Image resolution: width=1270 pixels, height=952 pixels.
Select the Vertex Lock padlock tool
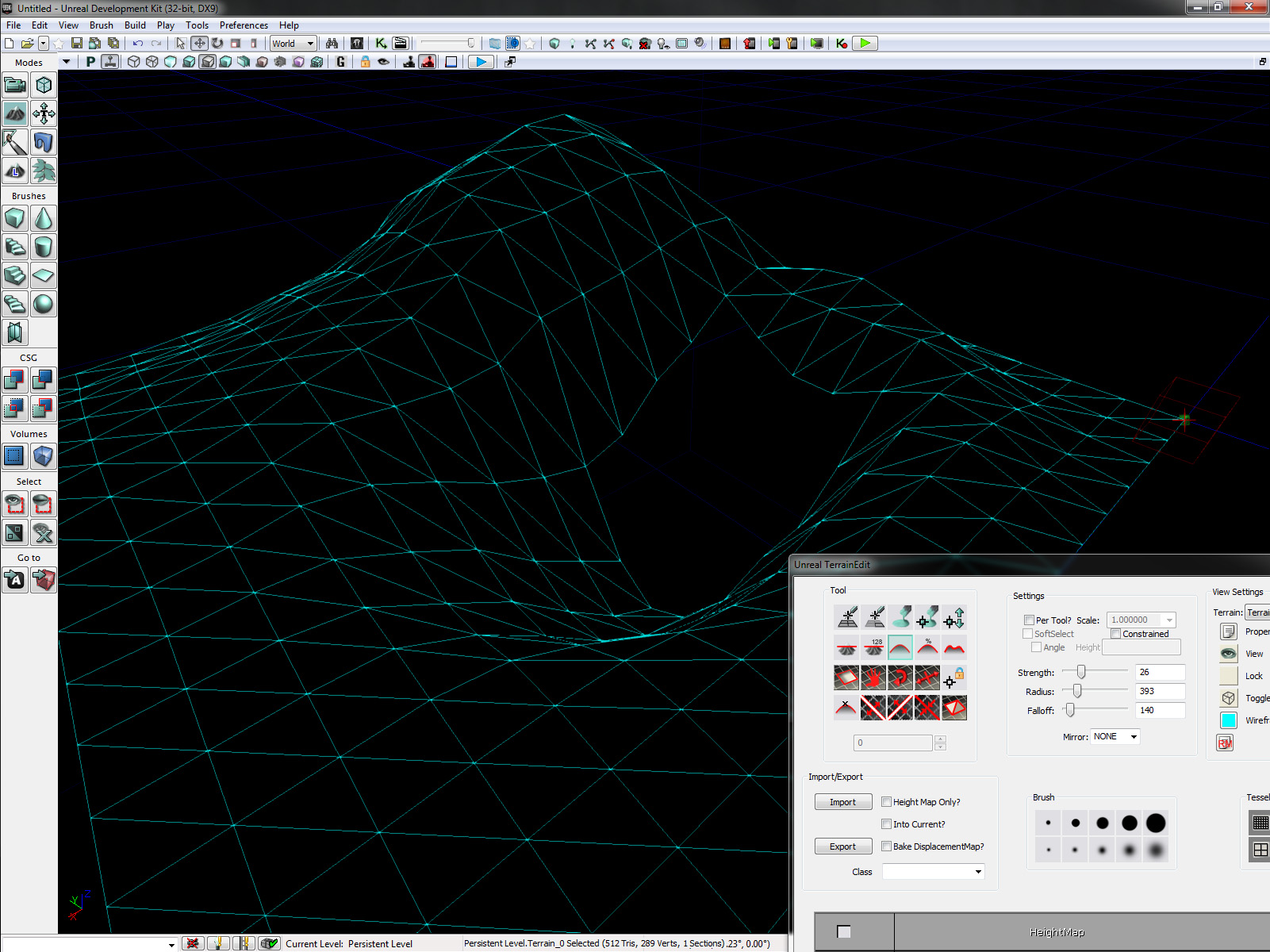954,677
